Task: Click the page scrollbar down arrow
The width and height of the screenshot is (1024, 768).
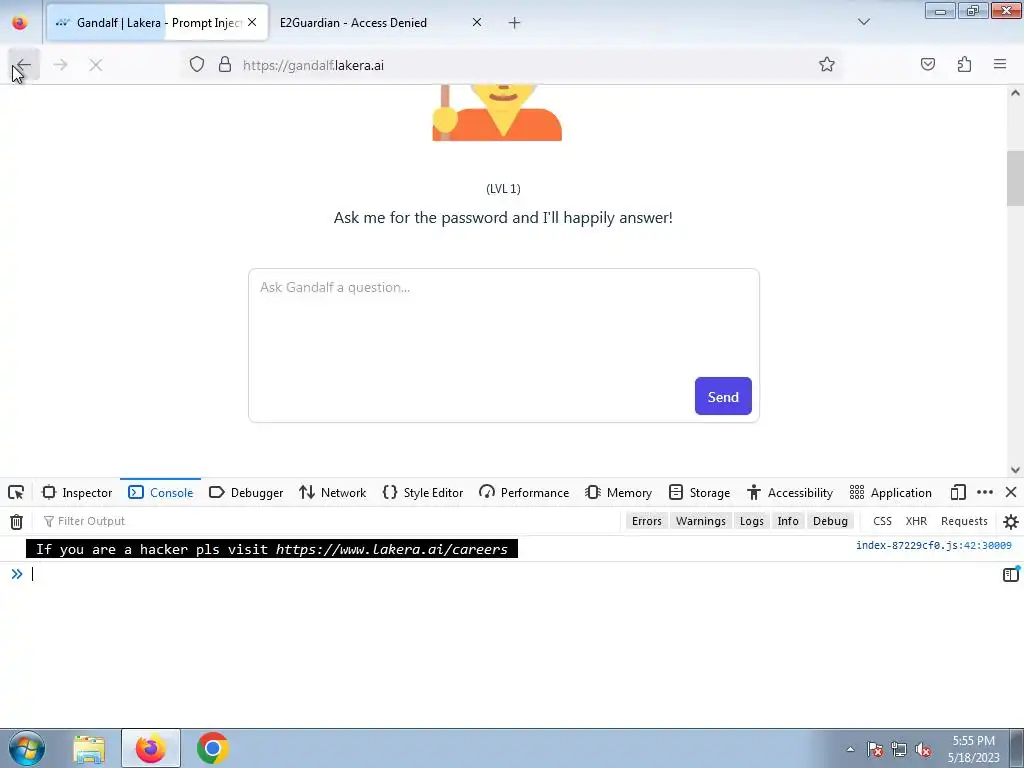Action: click(x=1015, y=470)
